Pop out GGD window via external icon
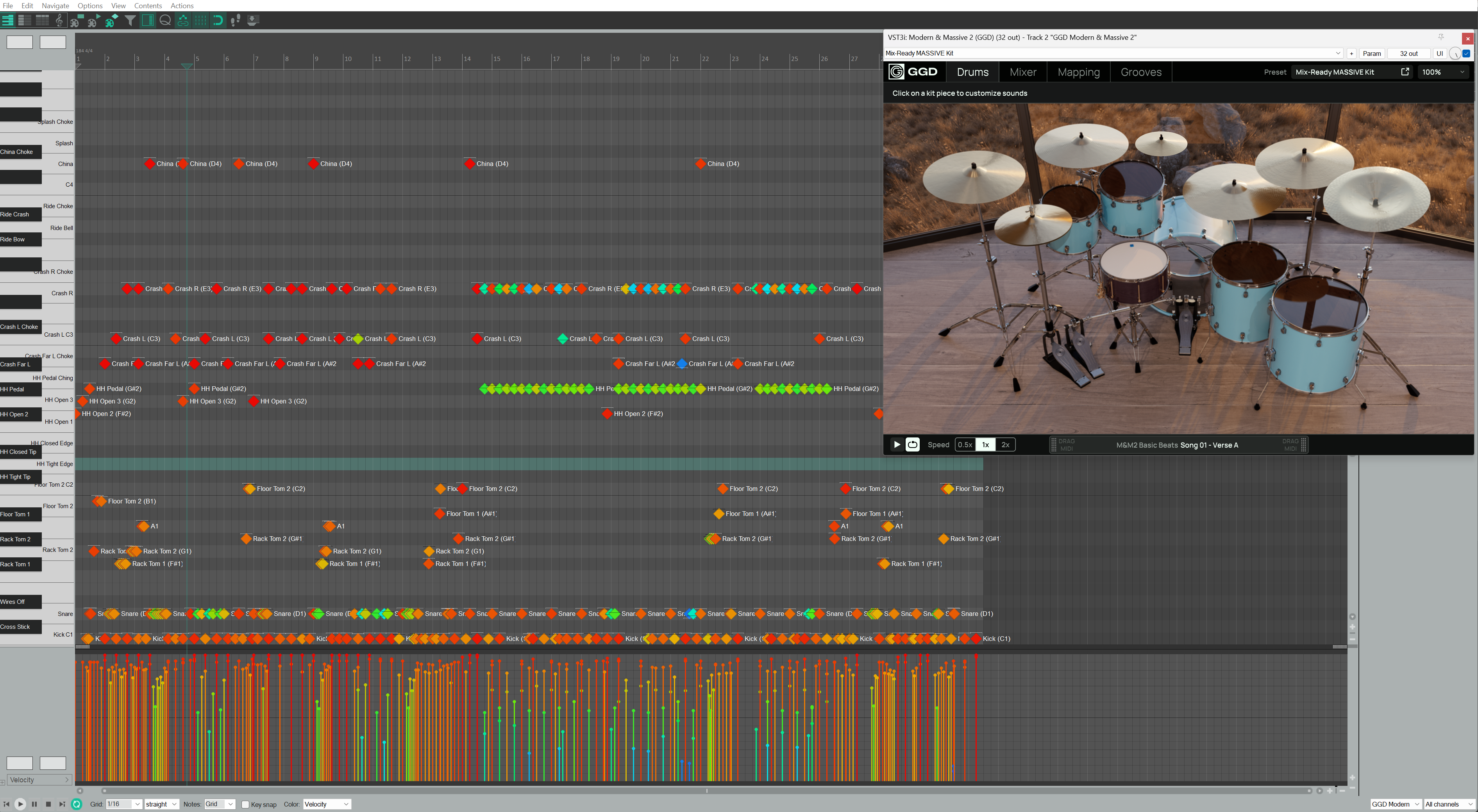 [1405, 72]
